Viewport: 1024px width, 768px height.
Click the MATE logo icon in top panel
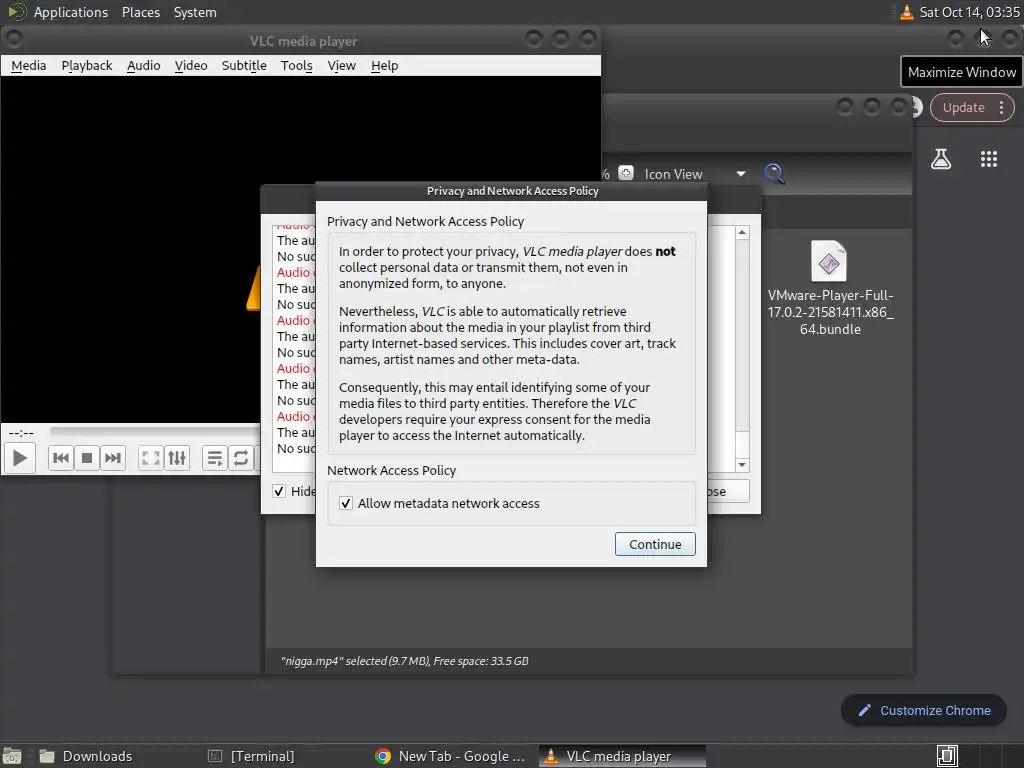coord(16,12)
